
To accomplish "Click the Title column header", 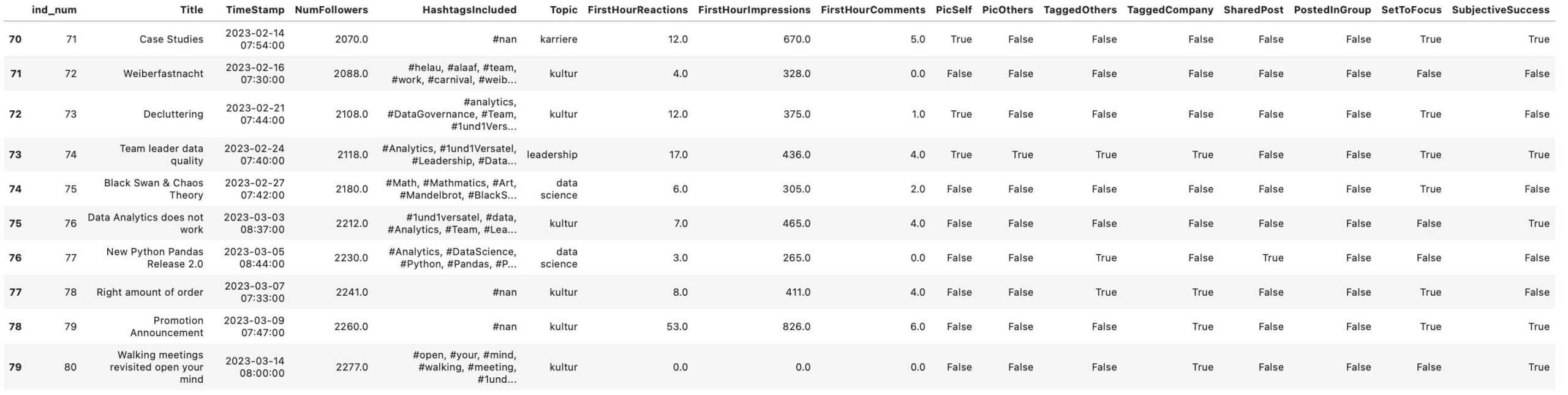I will click(x=191, y=10).
